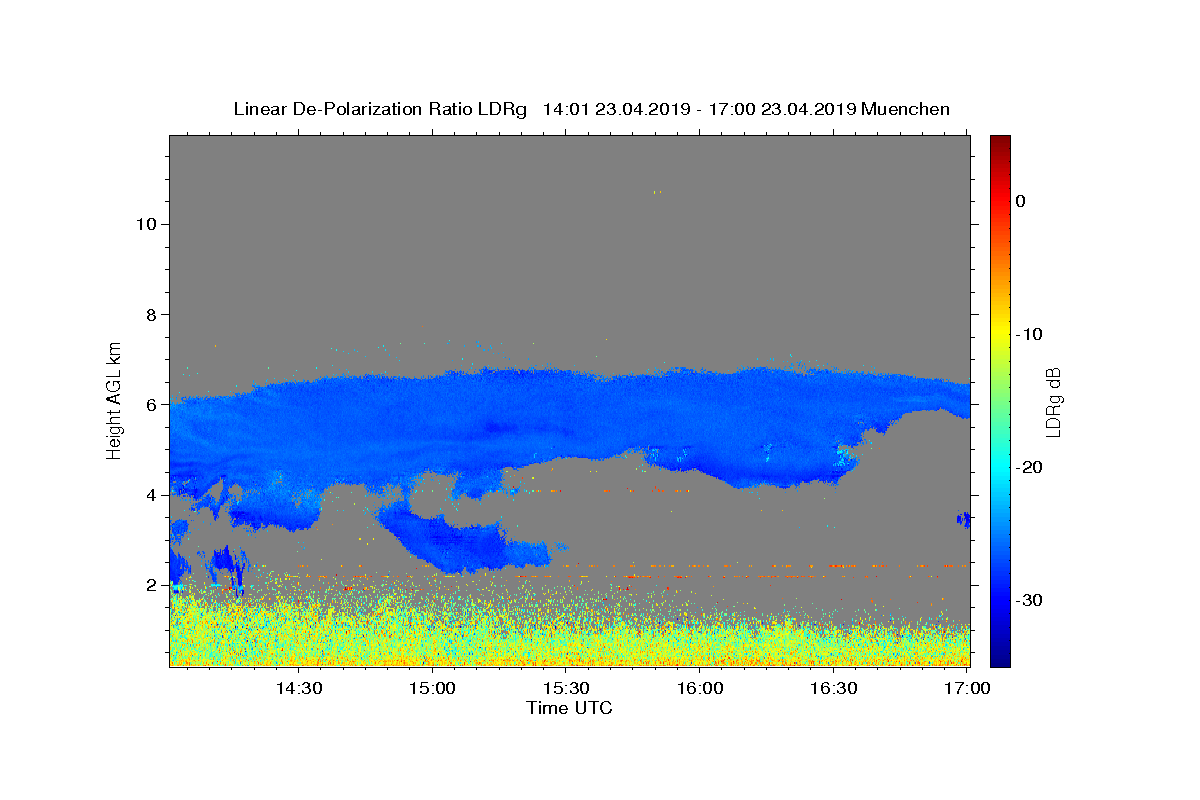This screenshot has width=1200, height=800.
Task: Click the 14:30 time tick label
Action: tap(298, 688)
